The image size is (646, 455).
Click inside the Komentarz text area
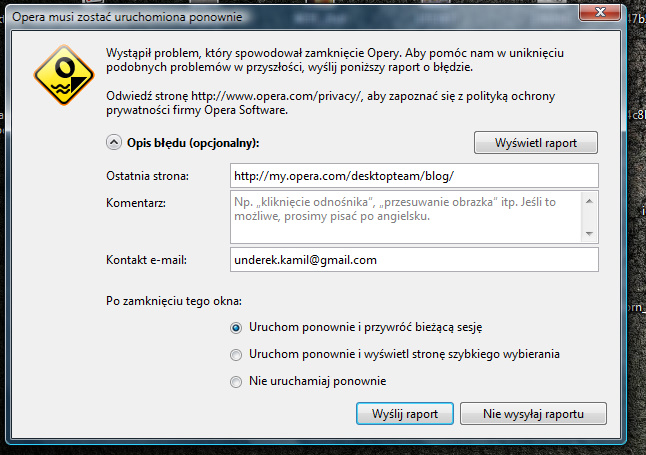(405, 217)
